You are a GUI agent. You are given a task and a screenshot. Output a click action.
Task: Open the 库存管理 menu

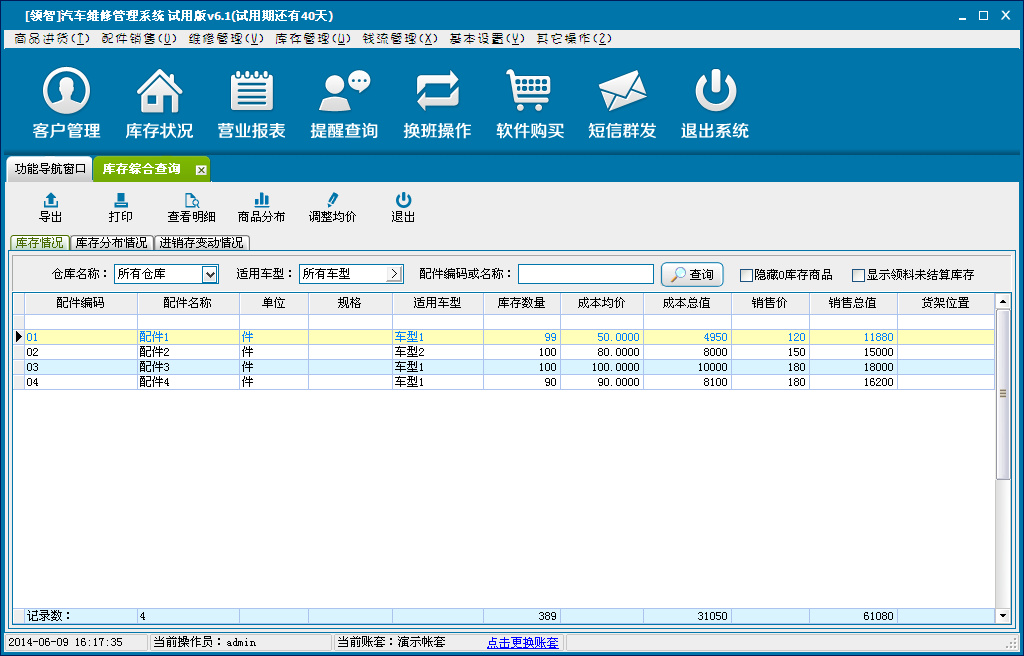(313, 39)
